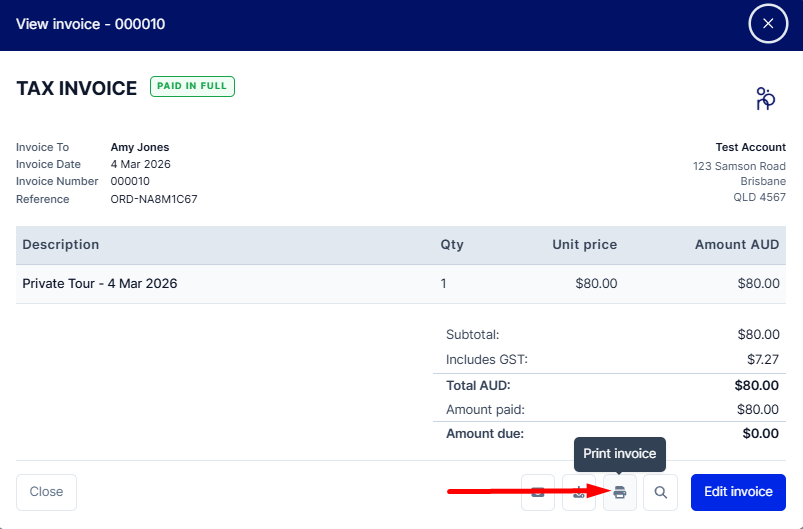Click customer name Amy Jones

point(140,147)
